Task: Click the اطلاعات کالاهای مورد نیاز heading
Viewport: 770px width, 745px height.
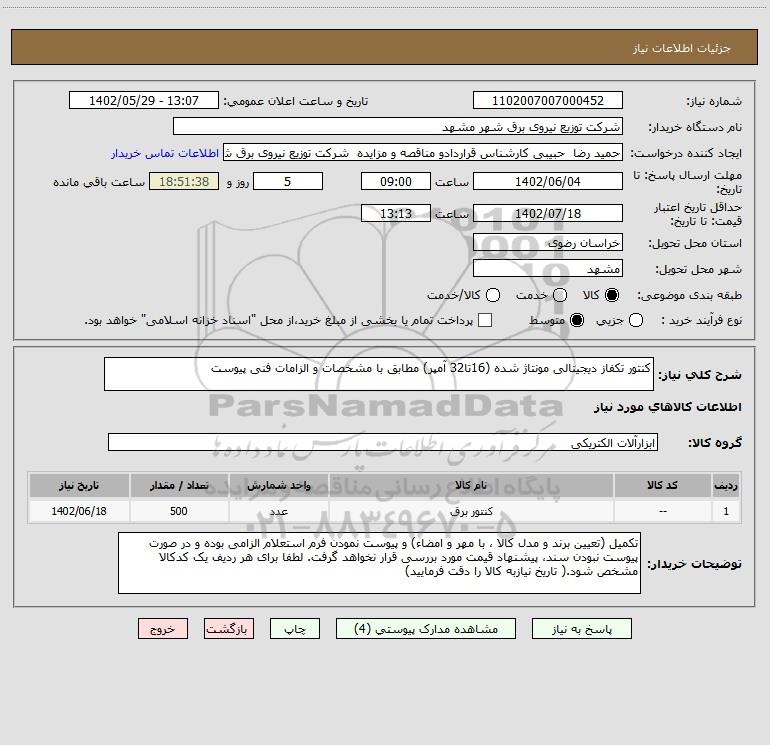Action: [x=668, y=407]
